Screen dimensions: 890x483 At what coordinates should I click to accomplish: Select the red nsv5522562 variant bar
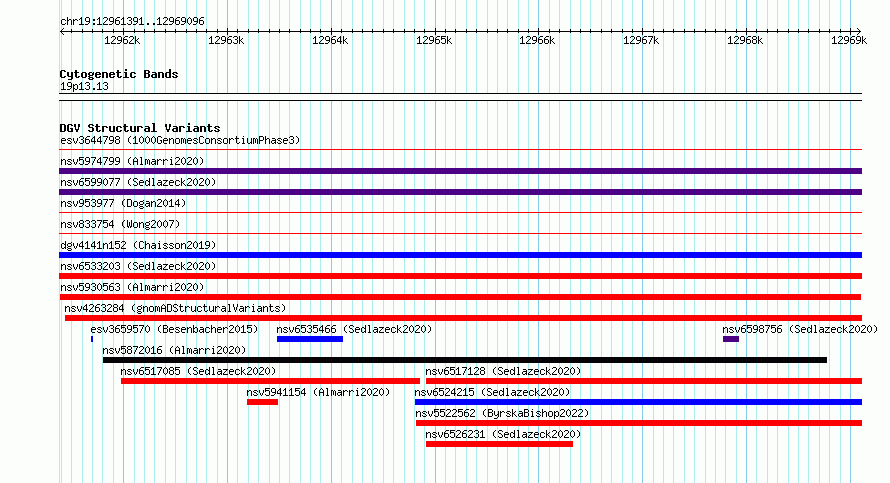pyautogui.click(x=639, y=423)
